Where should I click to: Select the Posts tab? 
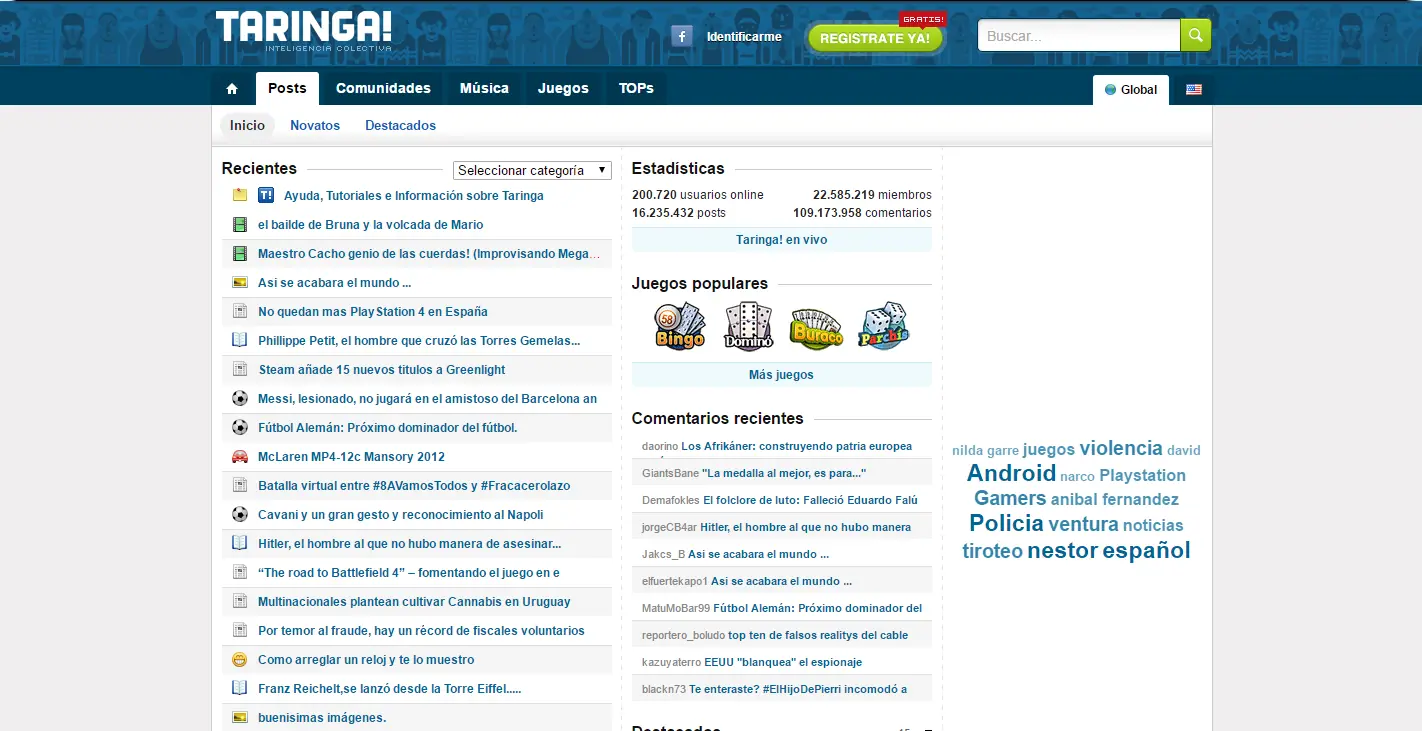pos(287,88)
